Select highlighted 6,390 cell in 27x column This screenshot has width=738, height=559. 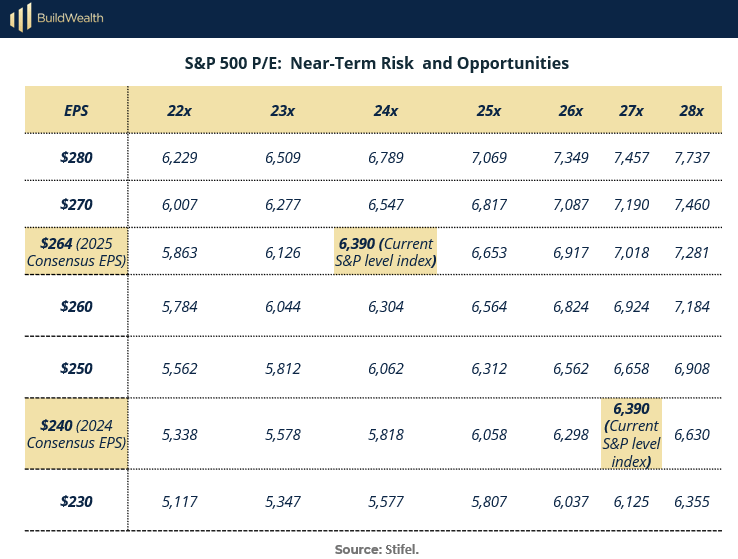[x=631, y=434]
